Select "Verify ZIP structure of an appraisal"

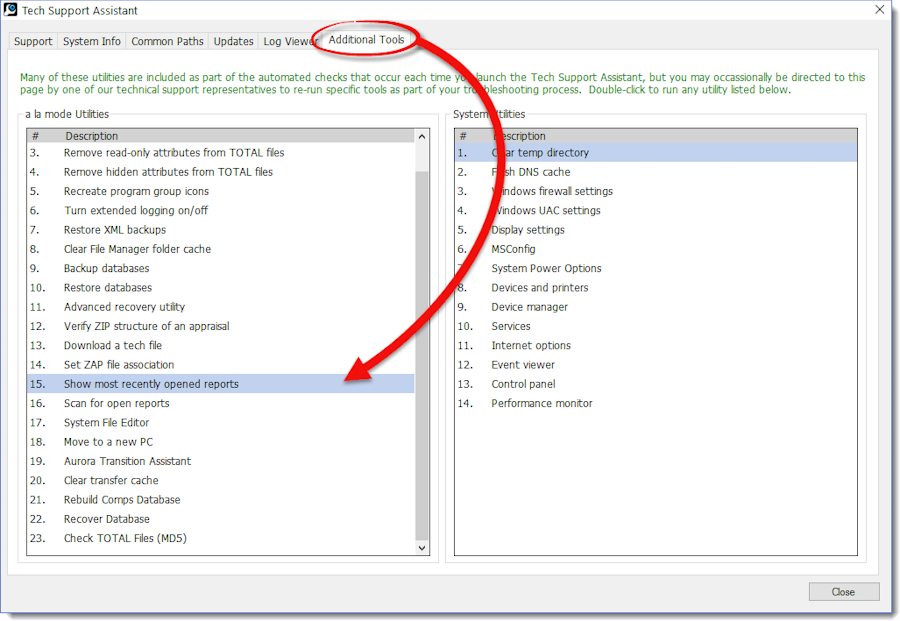click(220, 326)
